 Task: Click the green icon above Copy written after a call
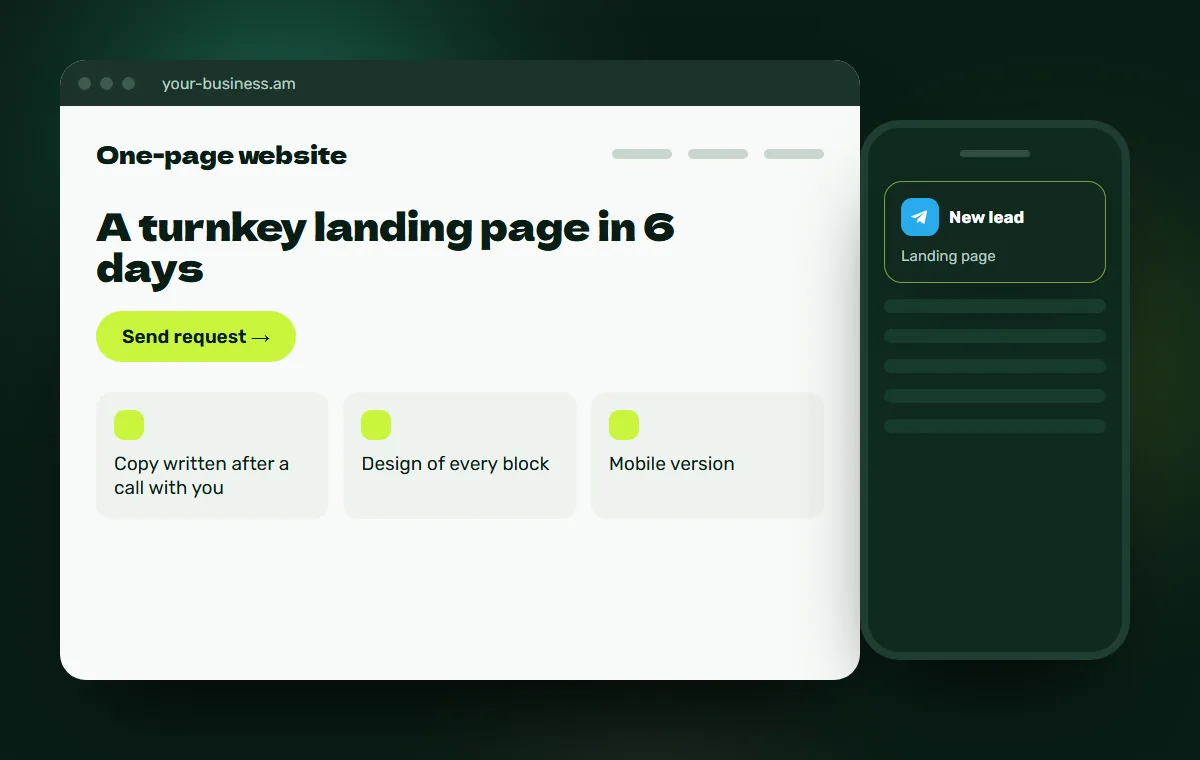coord(129,425)
